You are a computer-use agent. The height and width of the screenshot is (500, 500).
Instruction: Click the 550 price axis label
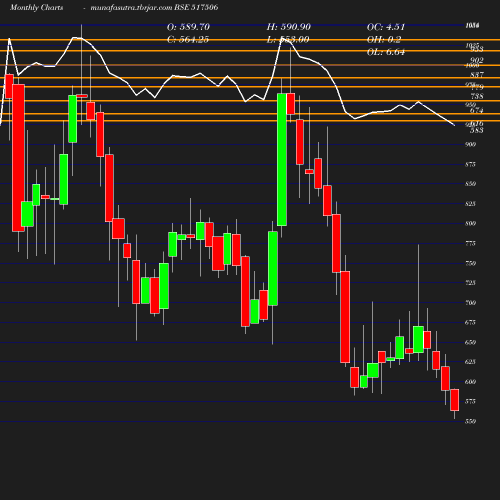coord(470,421)
